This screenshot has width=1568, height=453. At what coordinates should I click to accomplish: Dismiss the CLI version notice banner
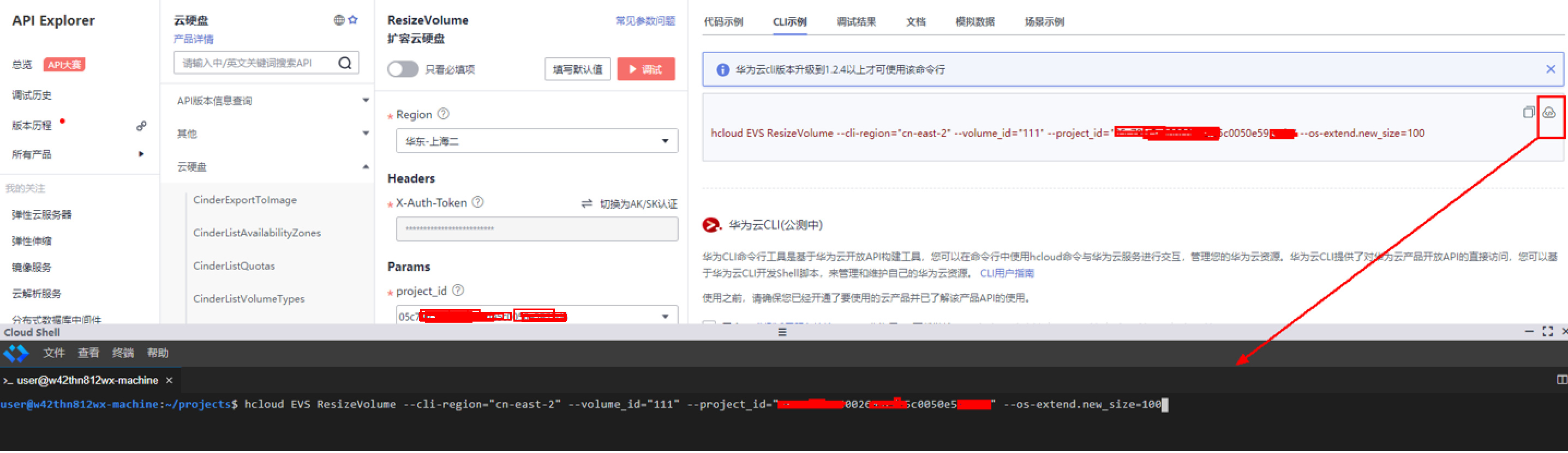1551,69
